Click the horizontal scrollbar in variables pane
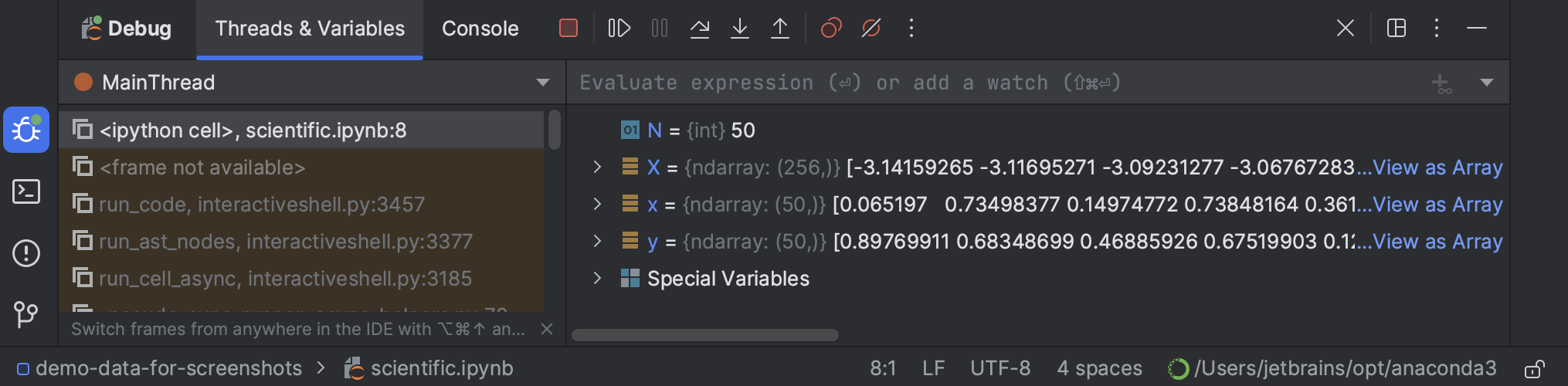This screenshot has width=1568, height=386. [704, 335]
